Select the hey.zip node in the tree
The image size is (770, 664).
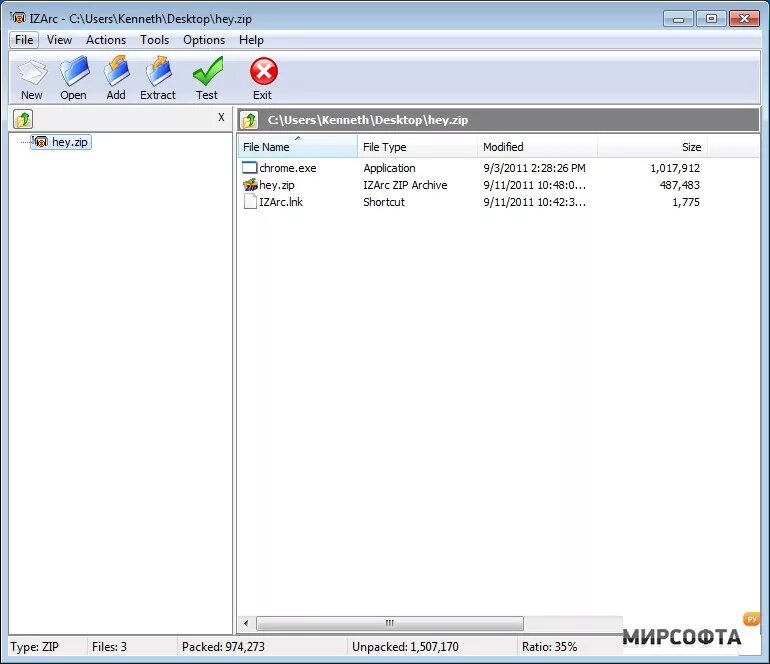coord(61,142)
